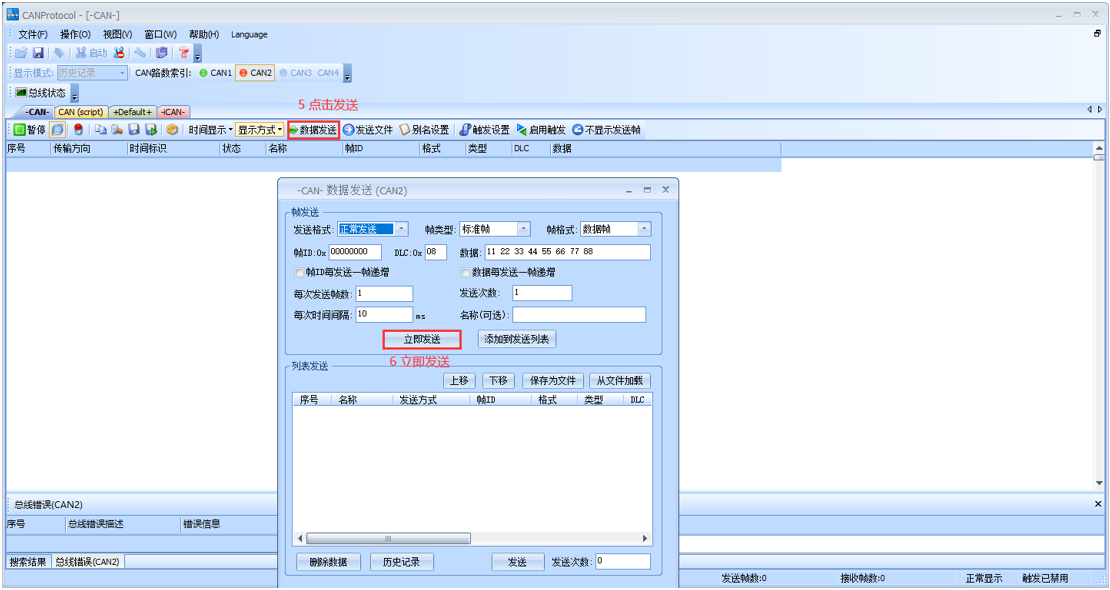The height and width of the screenshot is (590, 1110).
Task: Click the 暂停 (pause) toolbar button
Action: (29, 130)
